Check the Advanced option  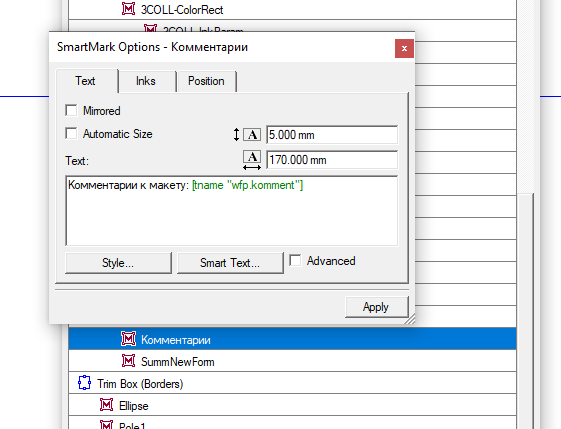pyautogui.click(x=295, y=260)
